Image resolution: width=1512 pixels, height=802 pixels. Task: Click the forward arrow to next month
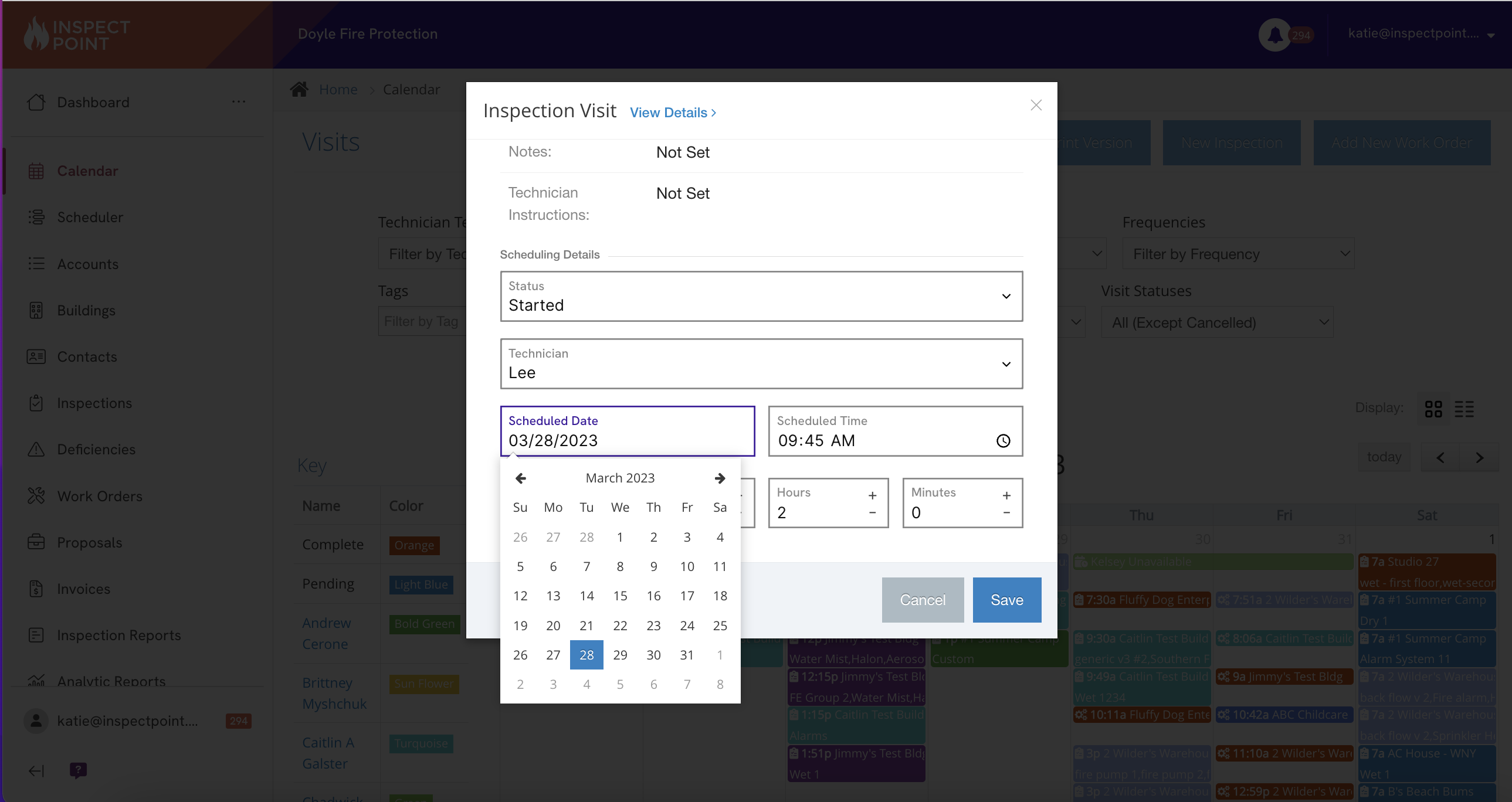(720, 478)
